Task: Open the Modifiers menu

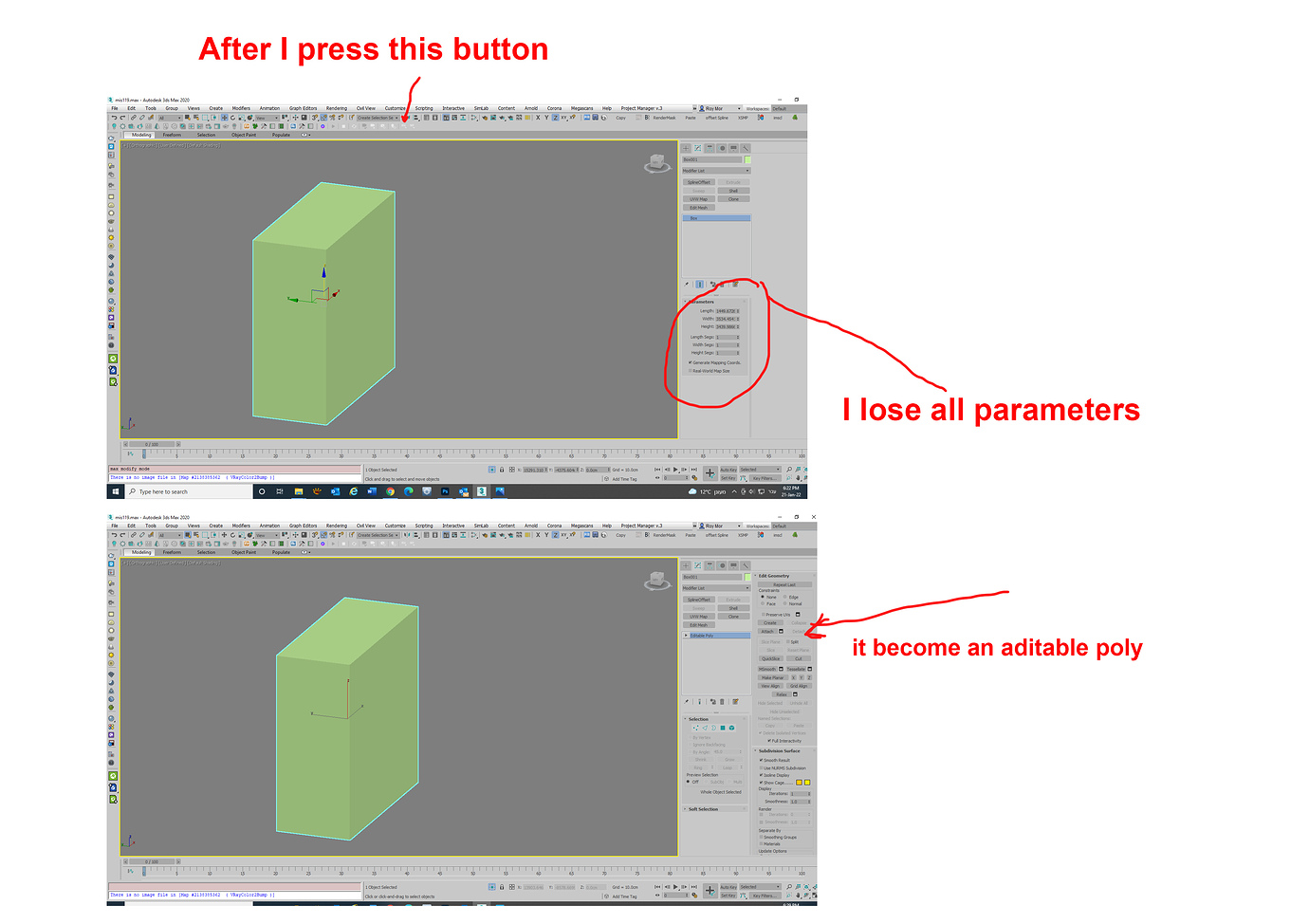Action: [x=240, y=108]
